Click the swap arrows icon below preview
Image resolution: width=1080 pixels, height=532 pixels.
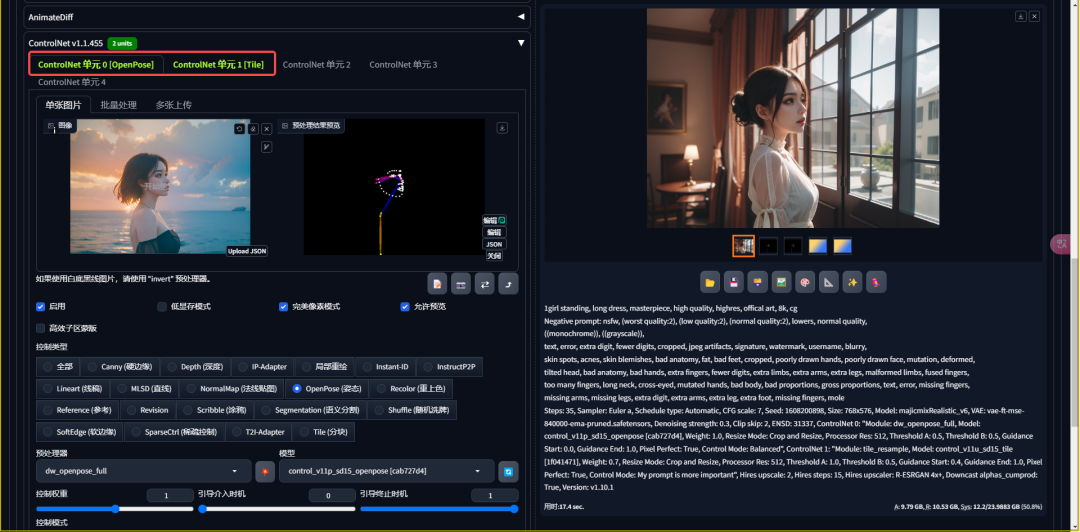click(485, 284)
